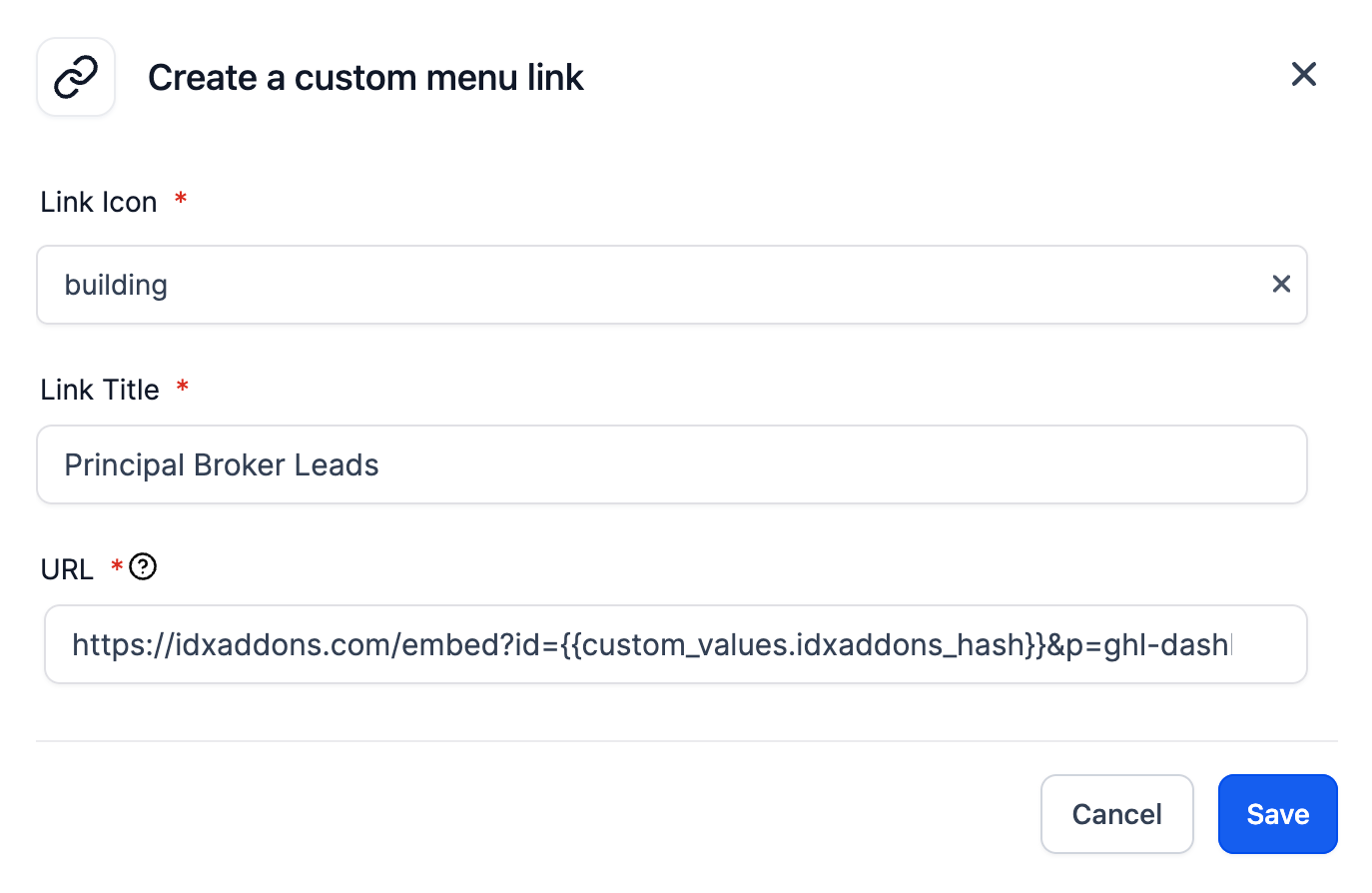Click the 'Link Title' field label
Screen dimensions: 1372x893
pos(100,390)
